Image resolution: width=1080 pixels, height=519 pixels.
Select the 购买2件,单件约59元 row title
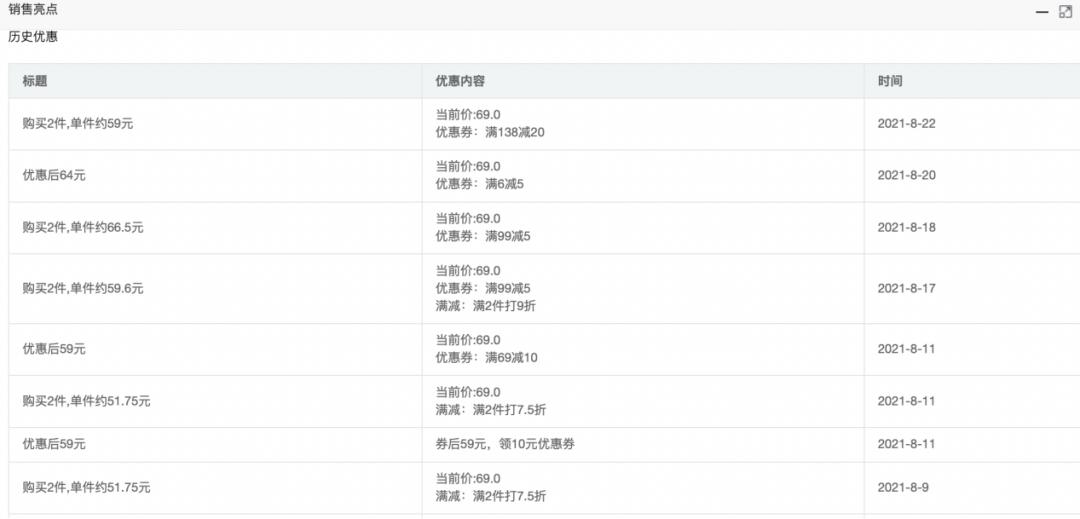pos(78,125)
